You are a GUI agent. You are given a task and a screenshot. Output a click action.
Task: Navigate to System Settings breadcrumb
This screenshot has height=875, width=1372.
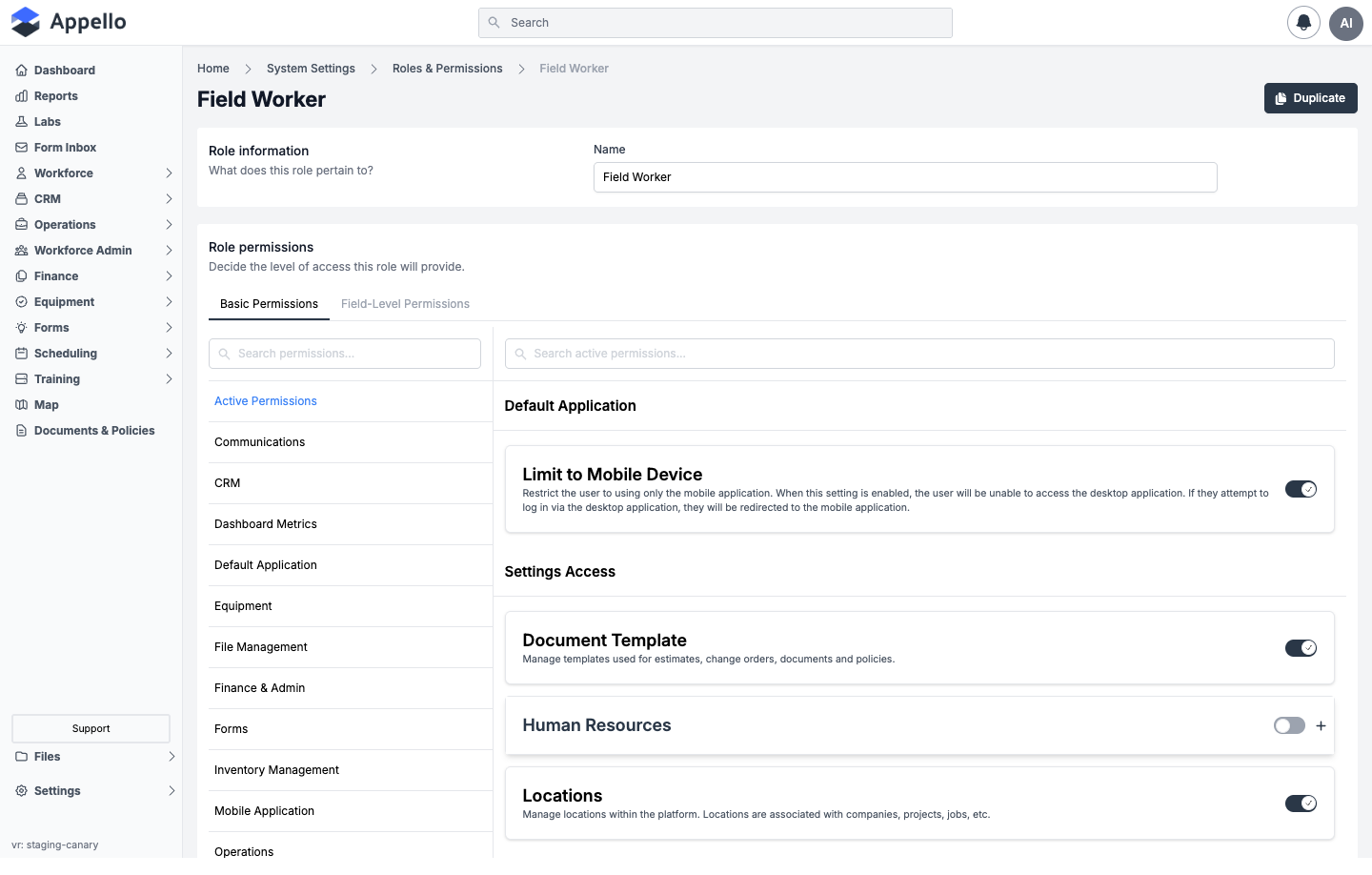pos(311,69)
